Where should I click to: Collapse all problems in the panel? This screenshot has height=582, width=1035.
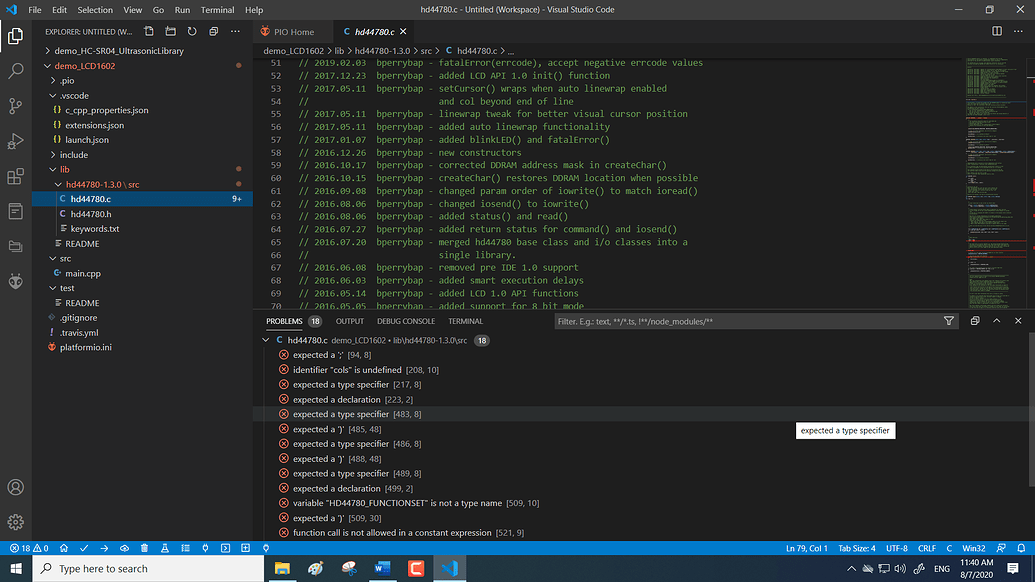tap(975, 321)
